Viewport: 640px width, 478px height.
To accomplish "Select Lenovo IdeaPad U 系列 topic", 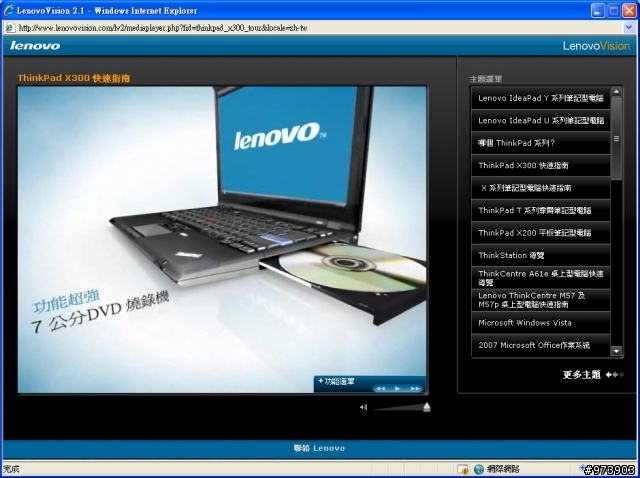I will [x=540, y=120].
